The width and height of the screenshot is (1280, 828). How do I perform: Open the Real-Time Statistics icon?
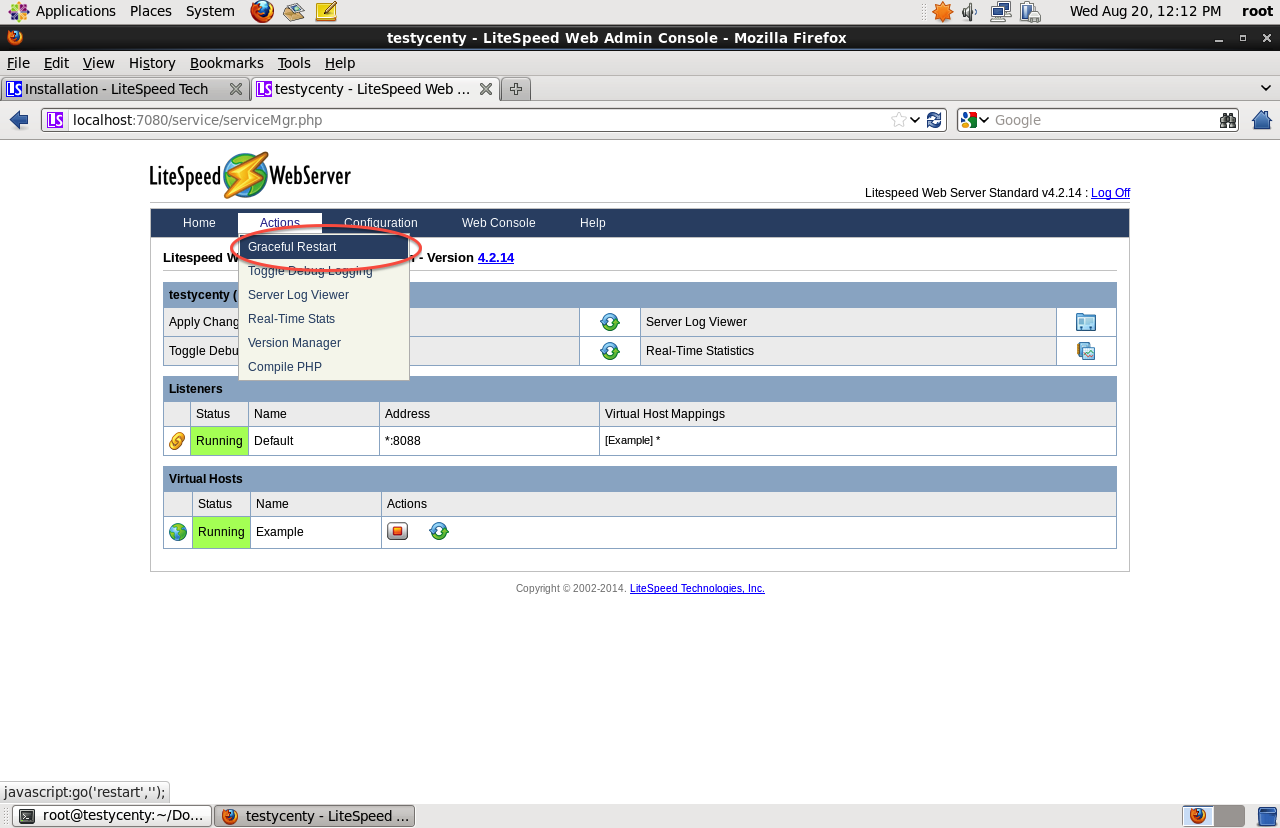(x=1086, y=351)
